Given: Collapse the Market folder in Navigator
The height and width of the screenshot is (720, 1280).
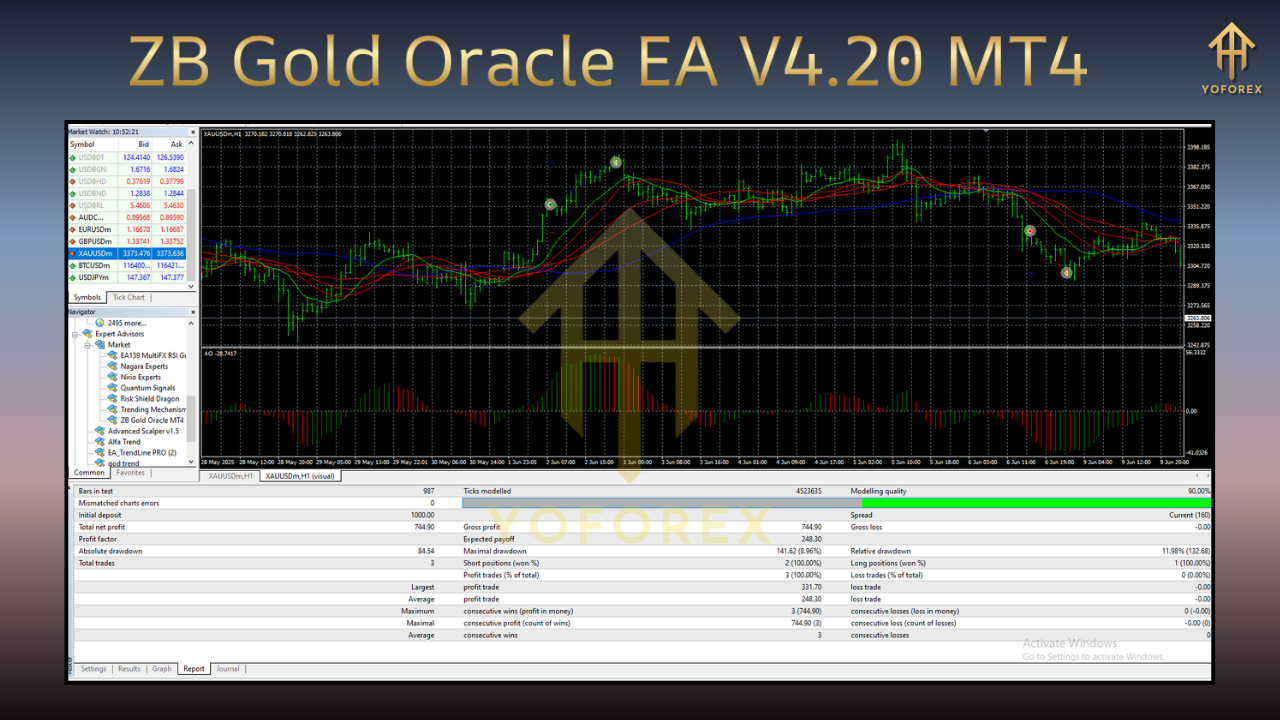Looking at the screenshot, I should click(87, 344).
